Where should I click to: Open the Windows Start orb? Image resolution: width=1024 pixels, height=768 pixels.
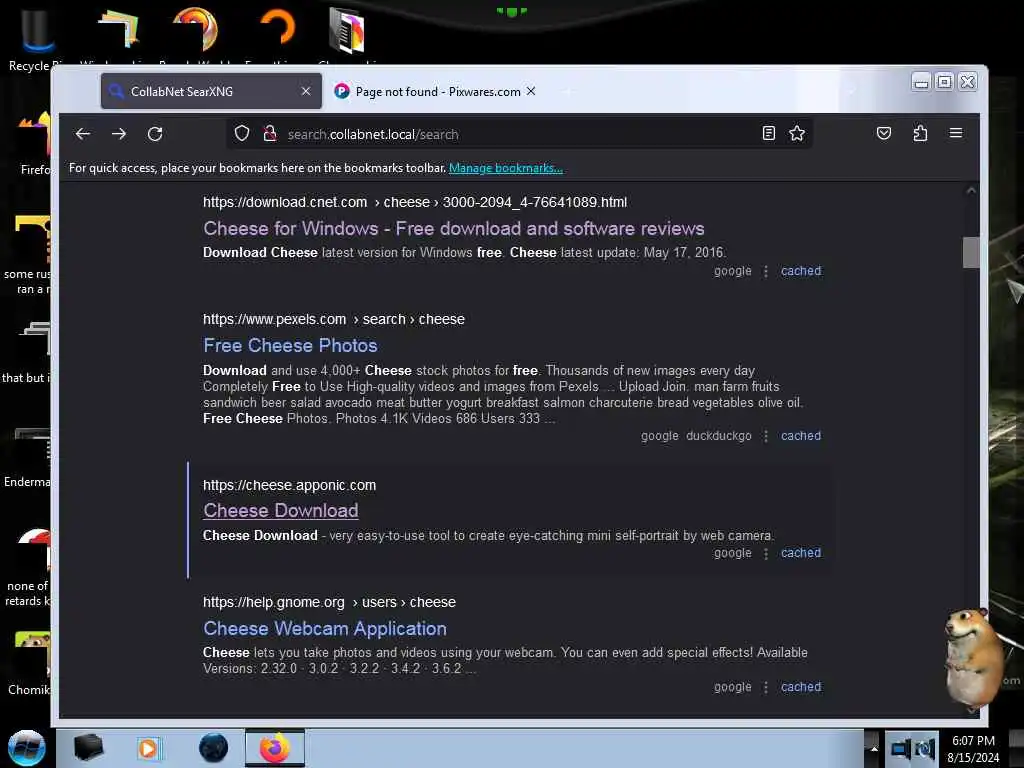(27, 748)
